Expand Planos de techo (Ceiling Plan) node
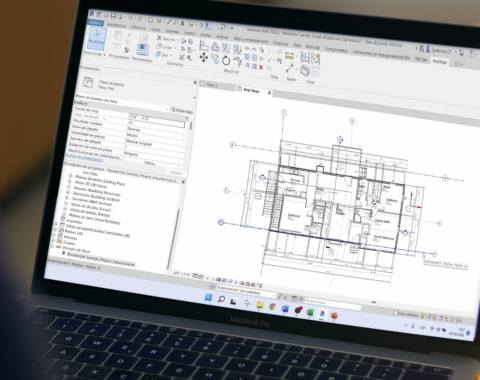Image resolution: width=480 pixels, height=380 pixels. [x=70, y=175]
